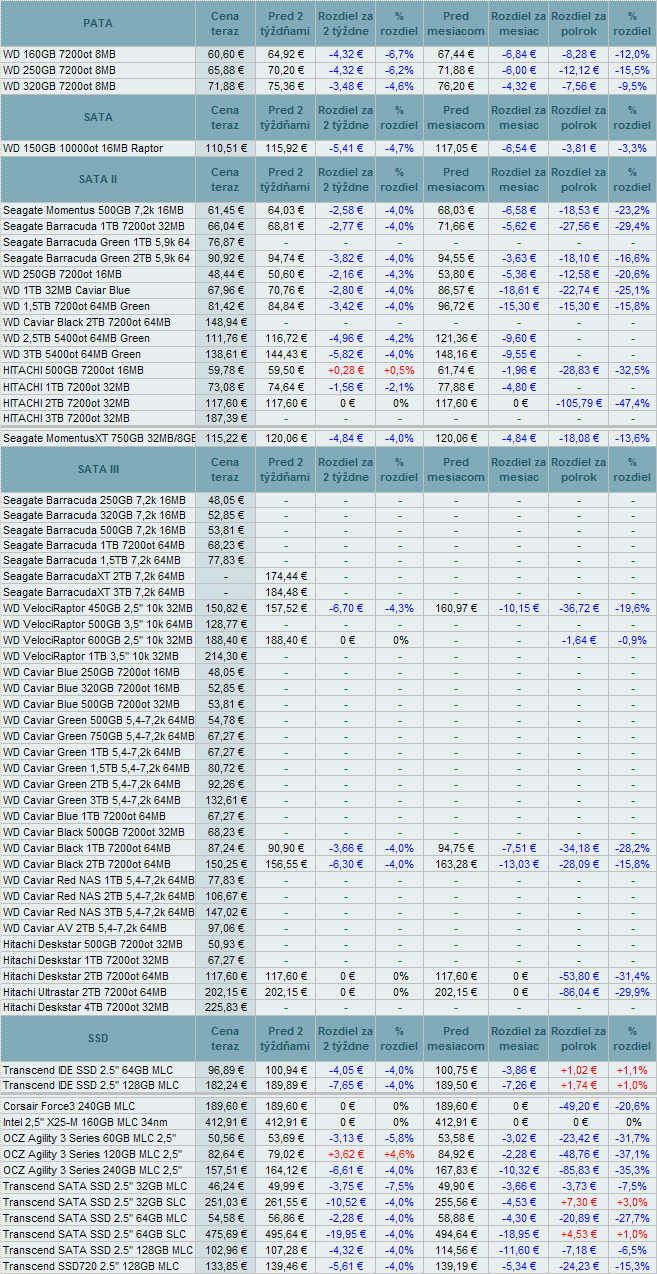Select '-23,2%' in Seagate Momentus row
The height and width of the screenshot is (1274, 657).
tap(632, 210)
